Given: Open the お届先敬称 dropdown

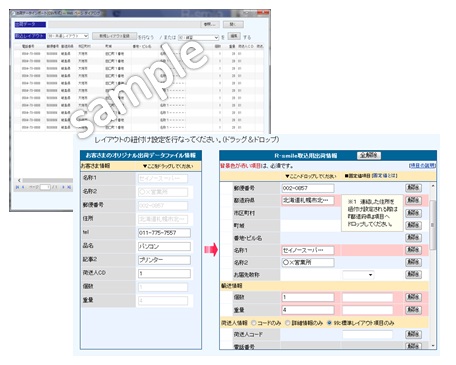Looking at the screenshot, I should click(x=358, y=275).
